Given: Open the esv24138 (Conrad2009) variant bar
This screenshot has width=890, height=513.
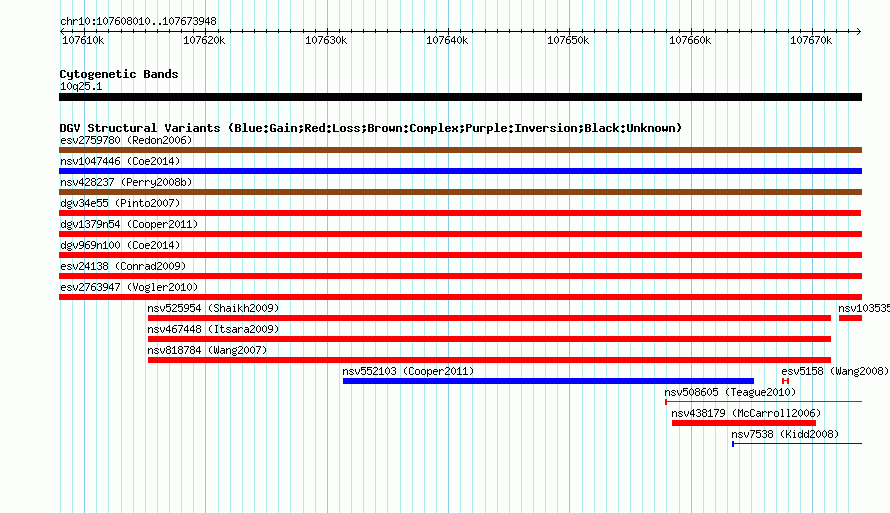Looking at the screenshot, I should tap(460, 276).
